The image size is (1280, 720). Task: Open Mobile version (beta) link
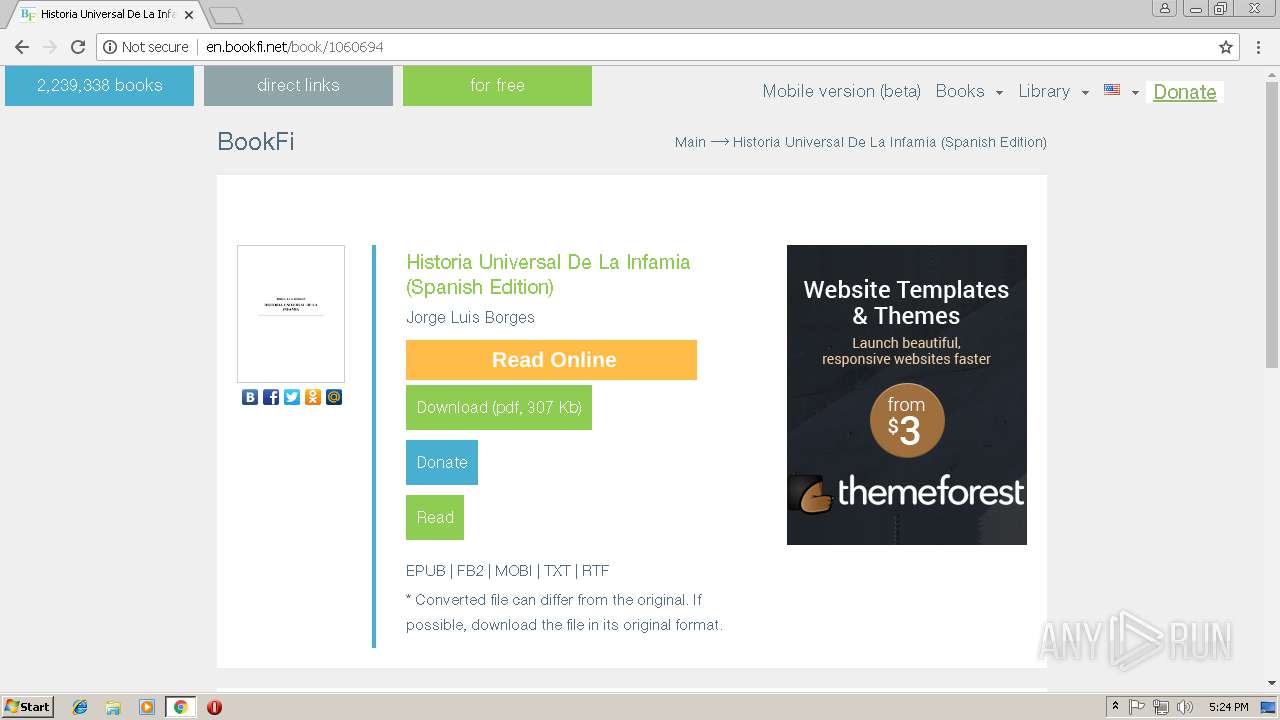(841, 91)
